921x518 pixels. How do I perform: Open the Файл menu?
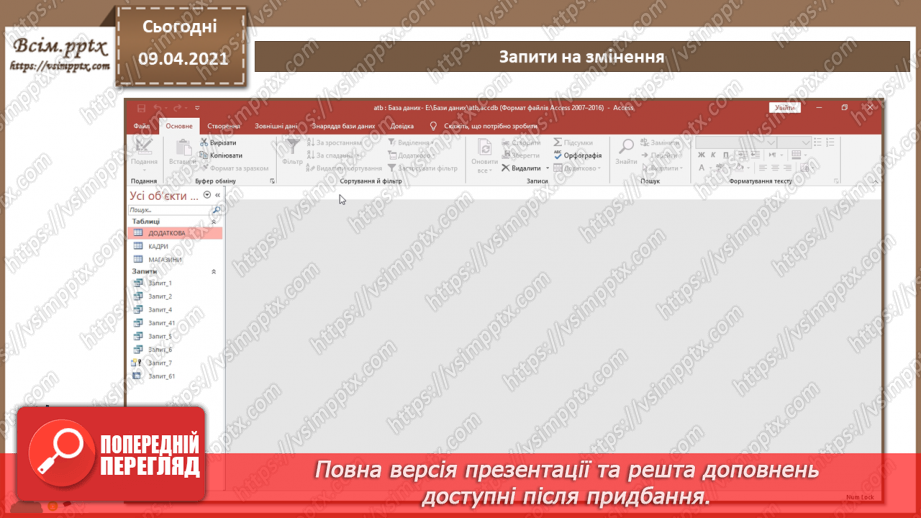click(141, 126)
